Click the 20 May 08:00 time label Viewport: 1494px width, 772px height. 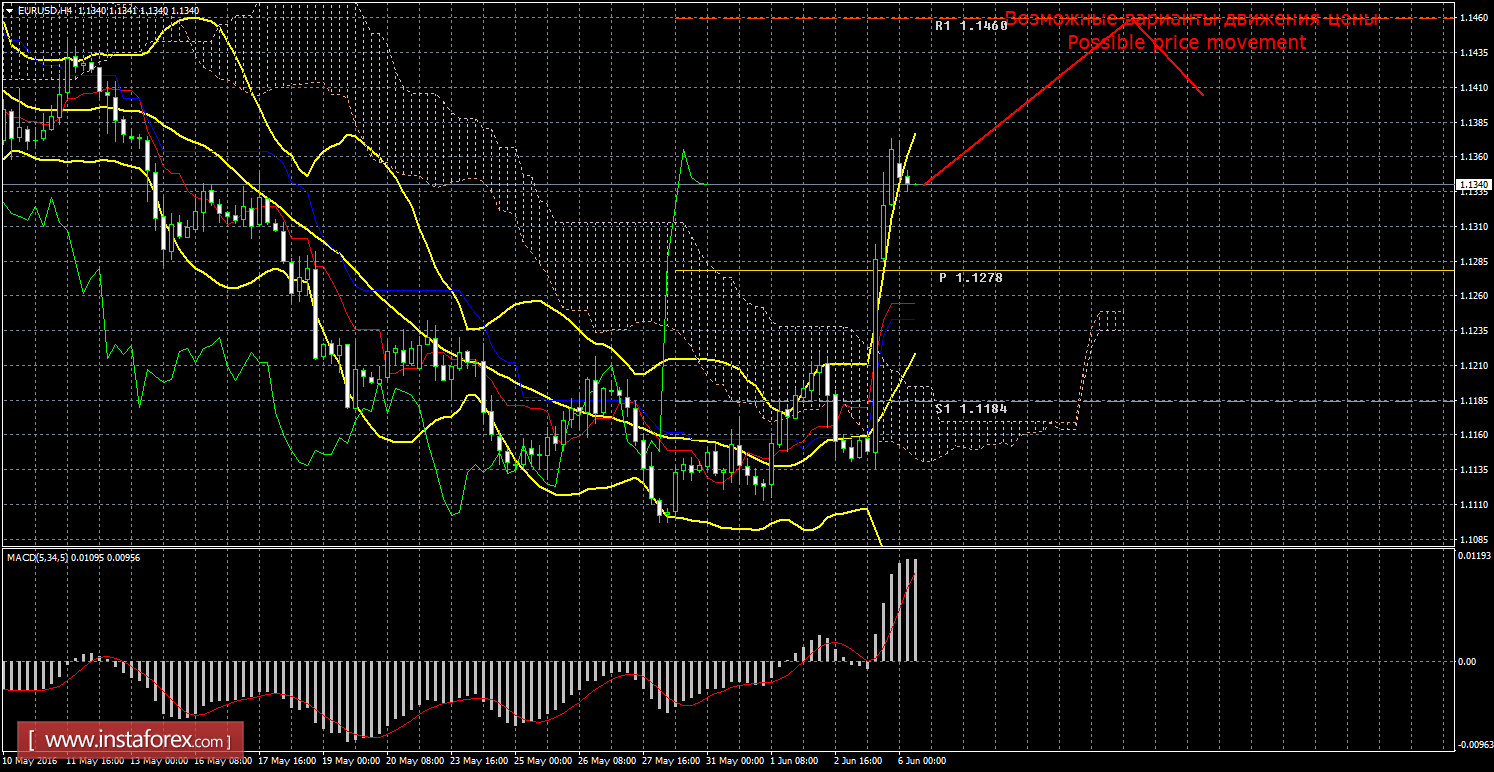click(415, 761)
